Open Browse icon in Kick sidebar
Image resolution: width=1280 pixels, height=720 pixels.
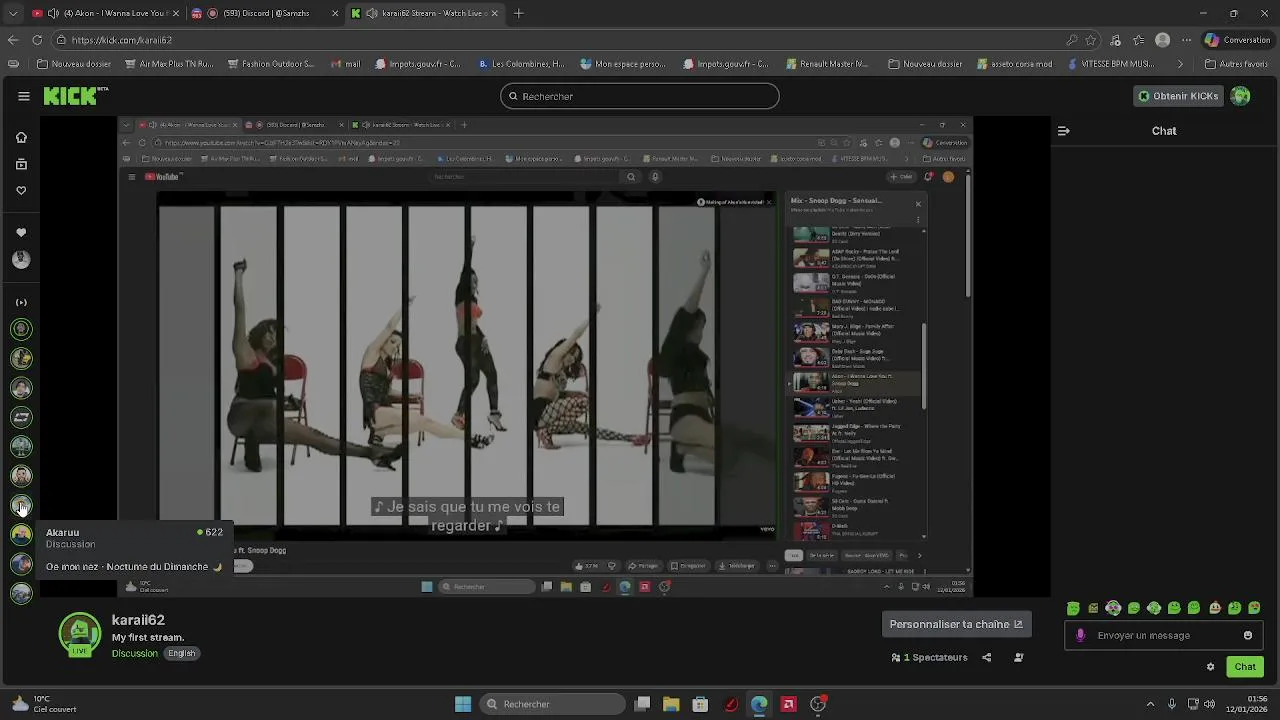tap(21, 164)
